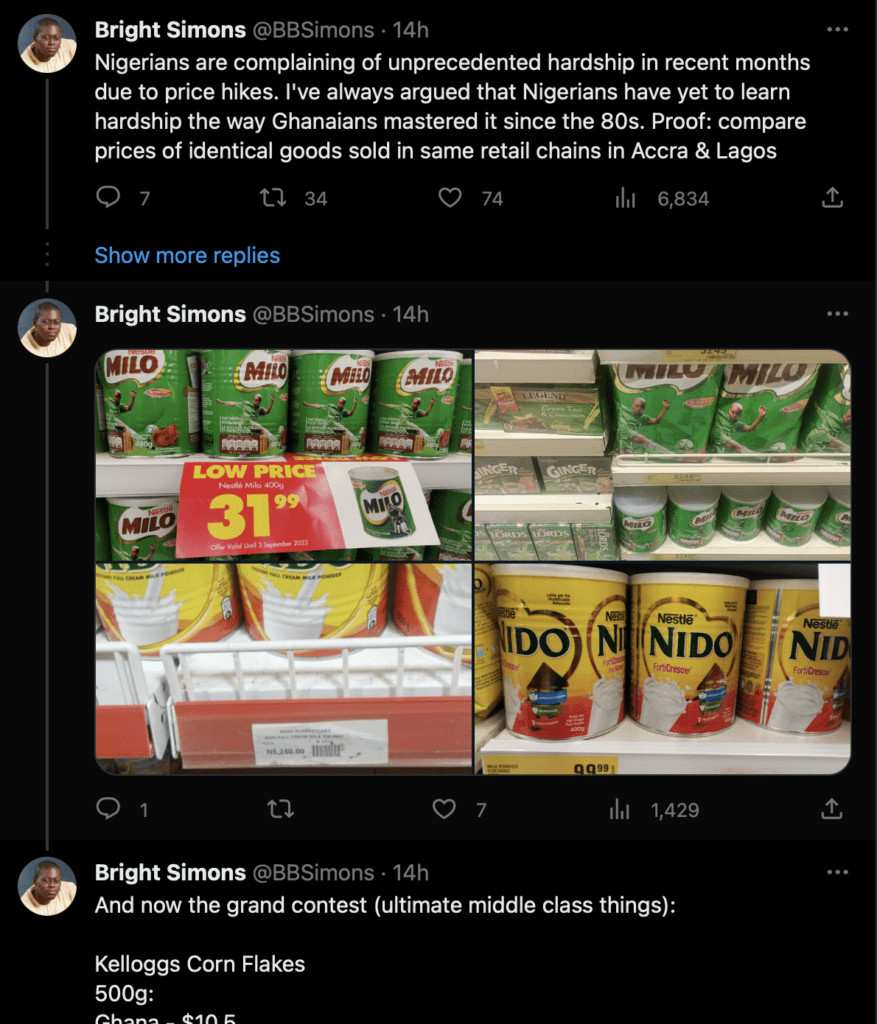877x1024 pixels.
Task: Open top-right Milo shelf photo
Action: [x=662, y=455]
